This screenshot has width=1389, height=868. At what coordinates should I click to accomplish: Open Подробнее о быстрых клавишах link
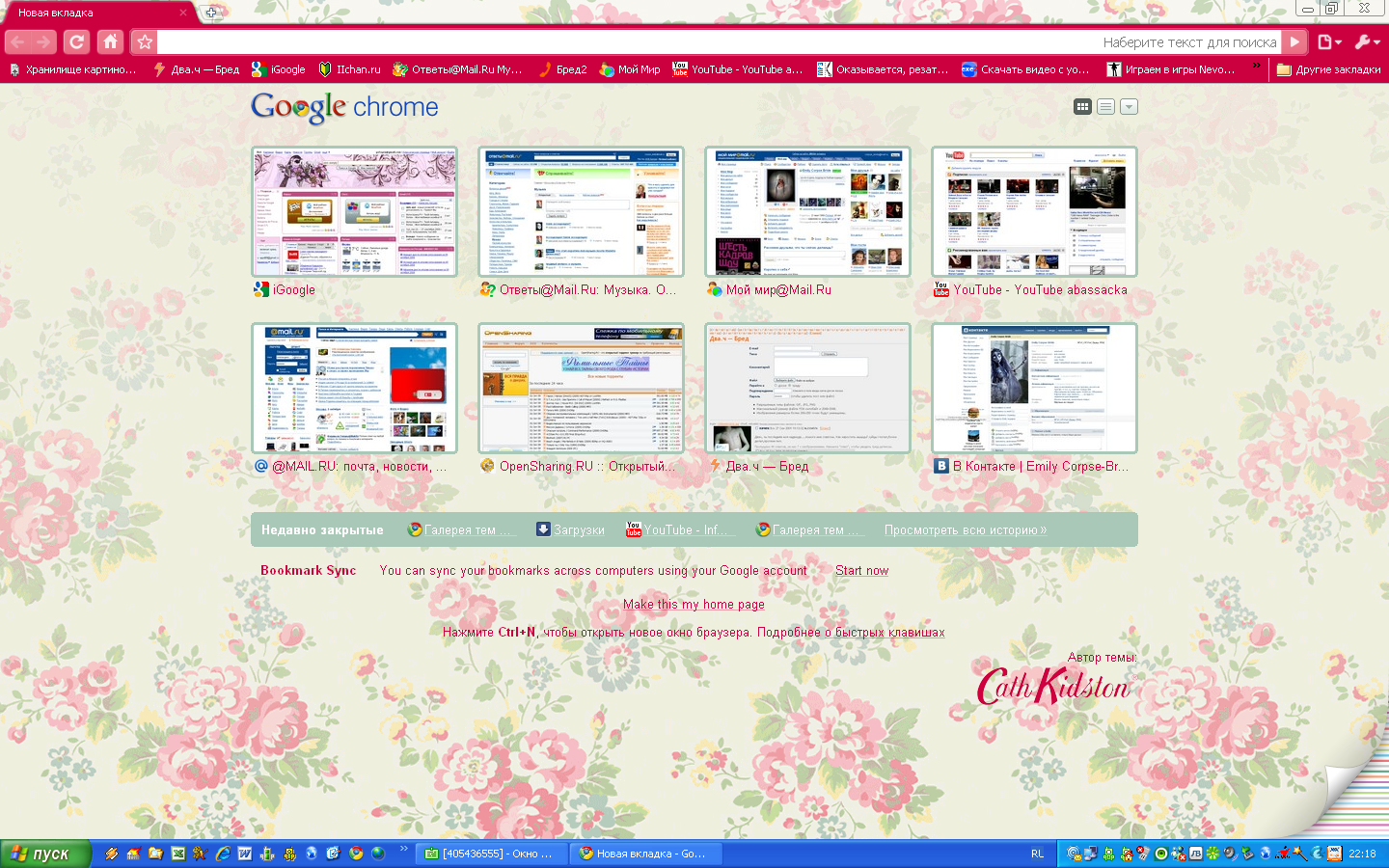pos(851,632)
